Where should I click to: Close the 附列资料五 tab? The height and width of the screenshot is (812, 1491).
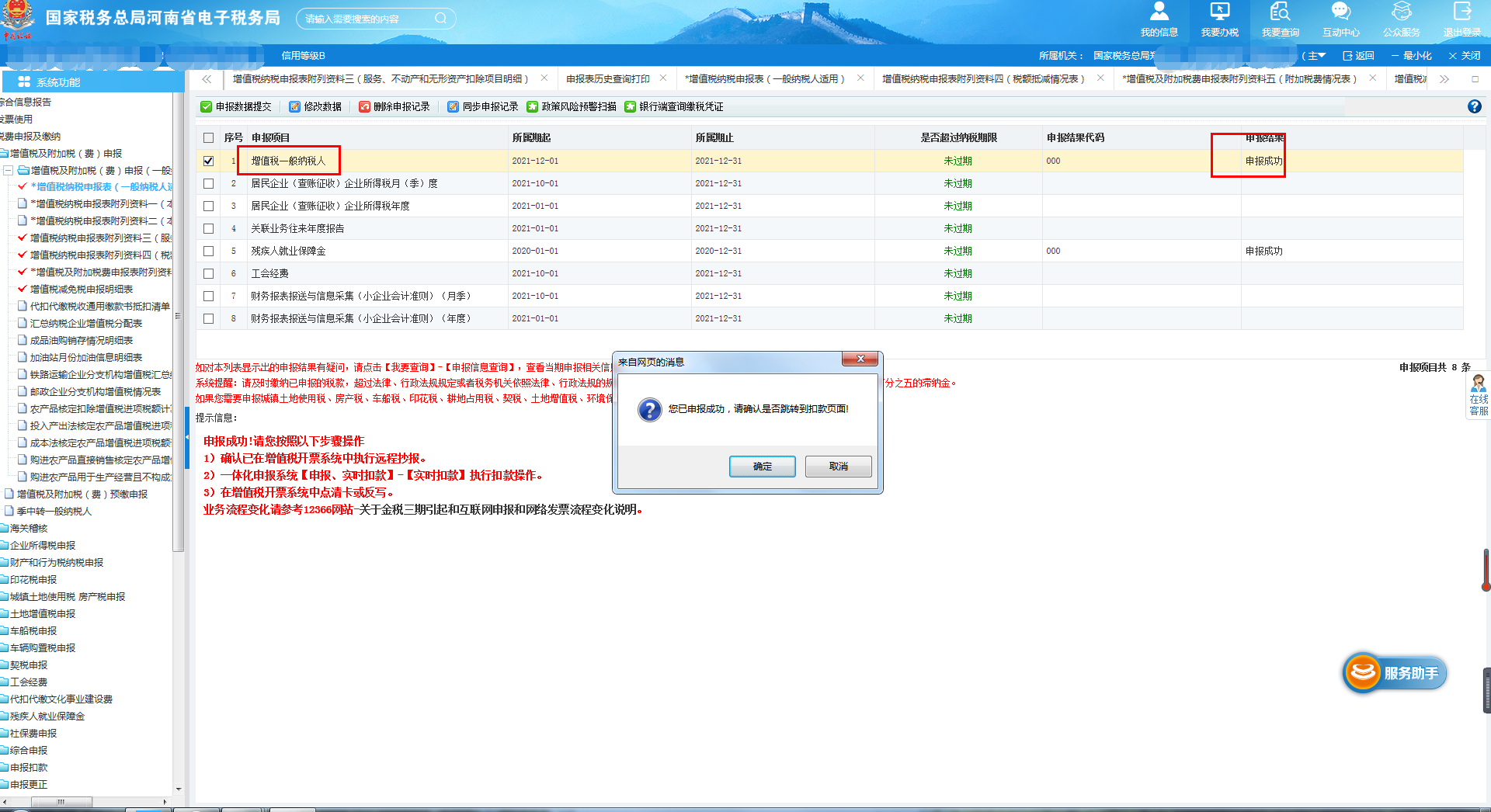click(1373, 78)
